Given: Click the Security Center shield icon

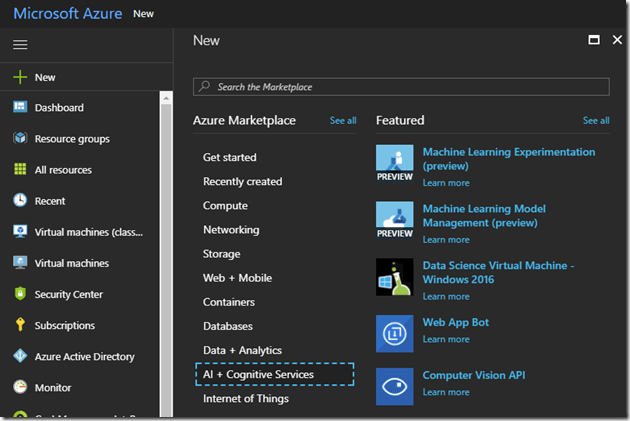Looking at the screenshot, I should point(20,294).
